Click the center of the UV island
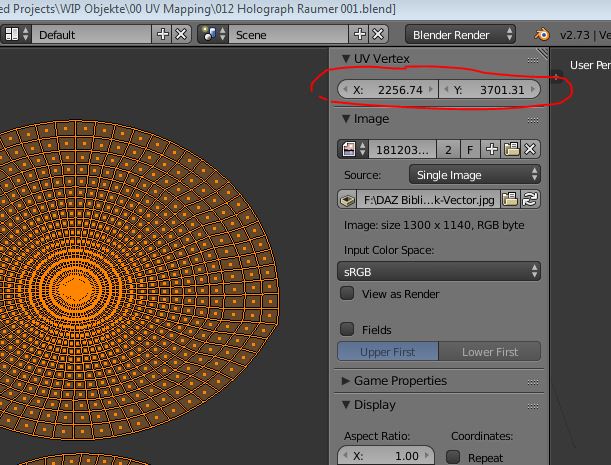The width and height of the screenshot is (611, 465). [74, 289]
